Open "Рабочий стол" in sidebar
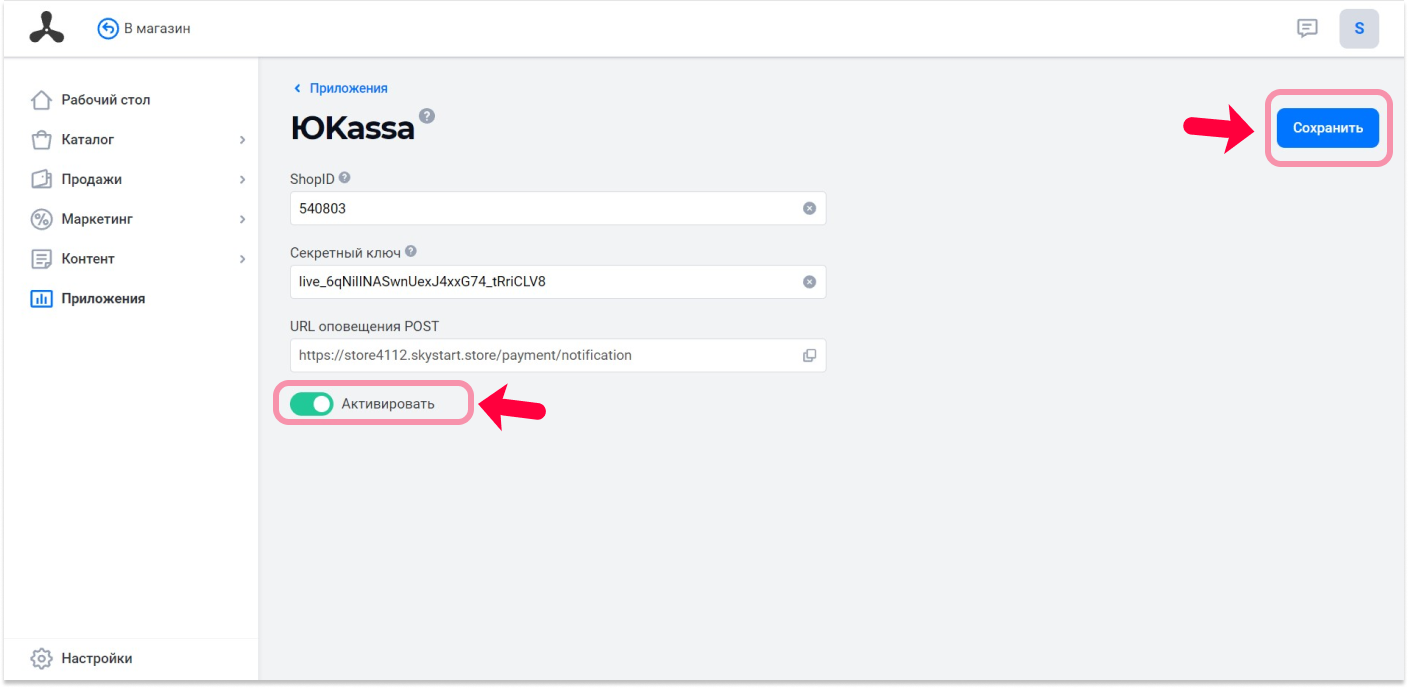 coord(132,100)
